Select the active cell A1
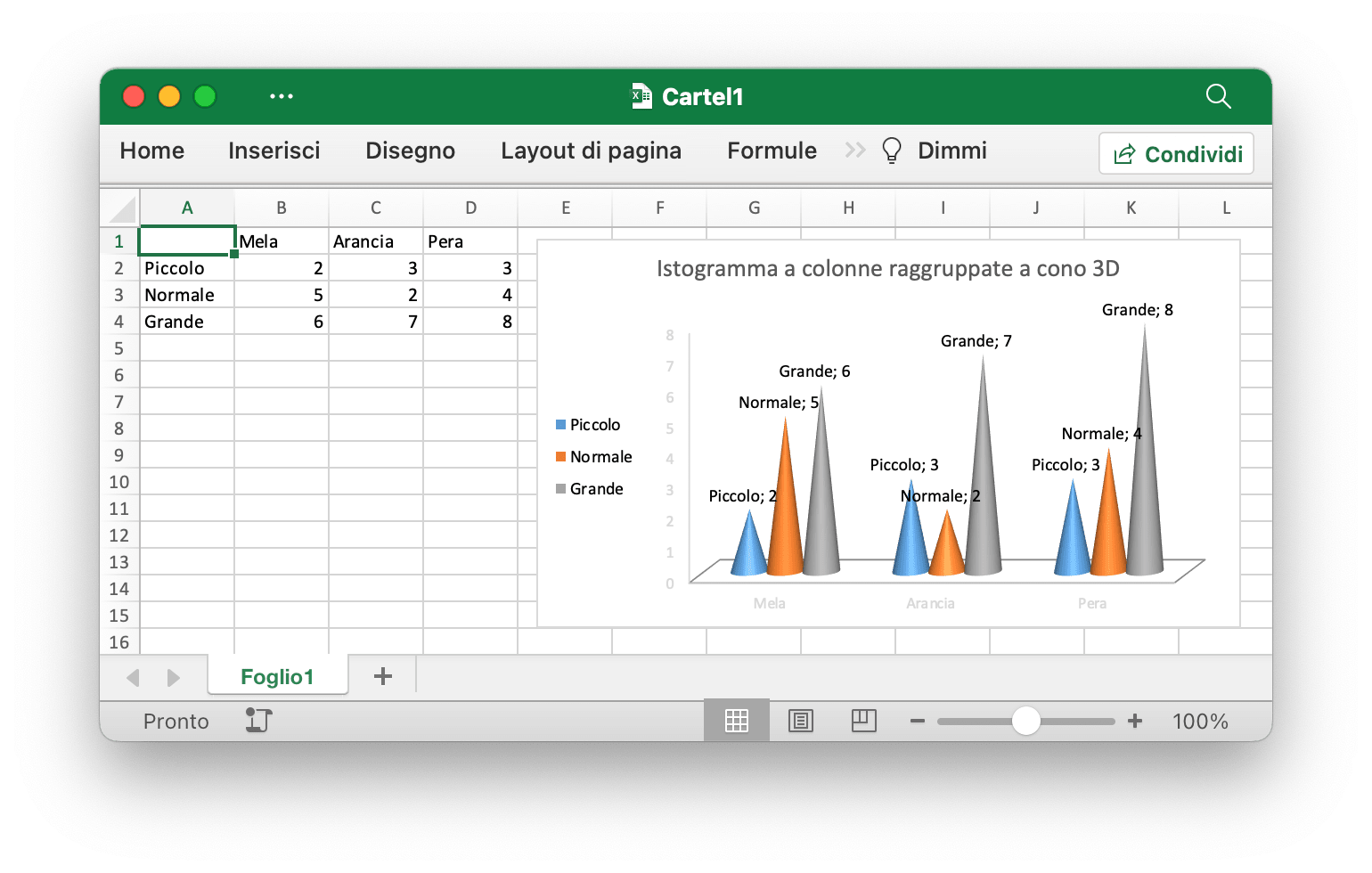Viewport: 1372px width, 873px height. click(x=187, y=241)
